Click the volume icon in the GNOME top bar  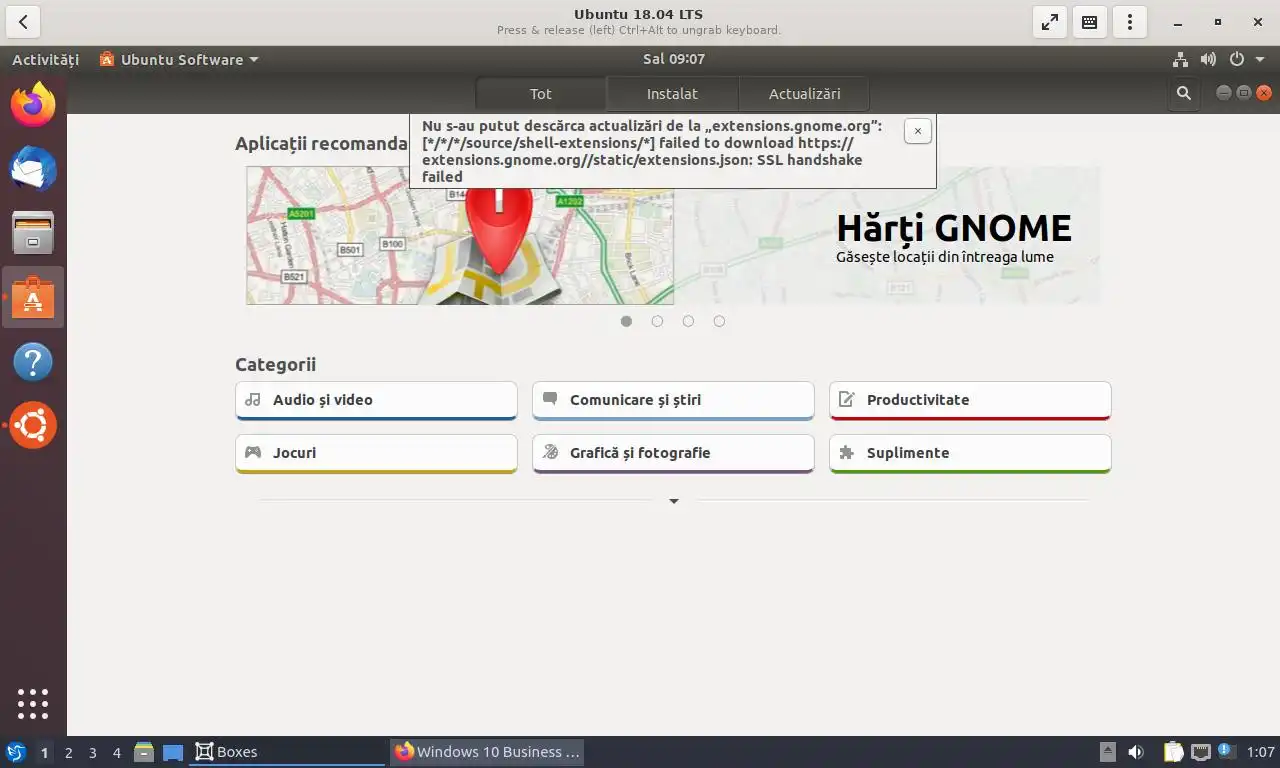click(1208, 59)
